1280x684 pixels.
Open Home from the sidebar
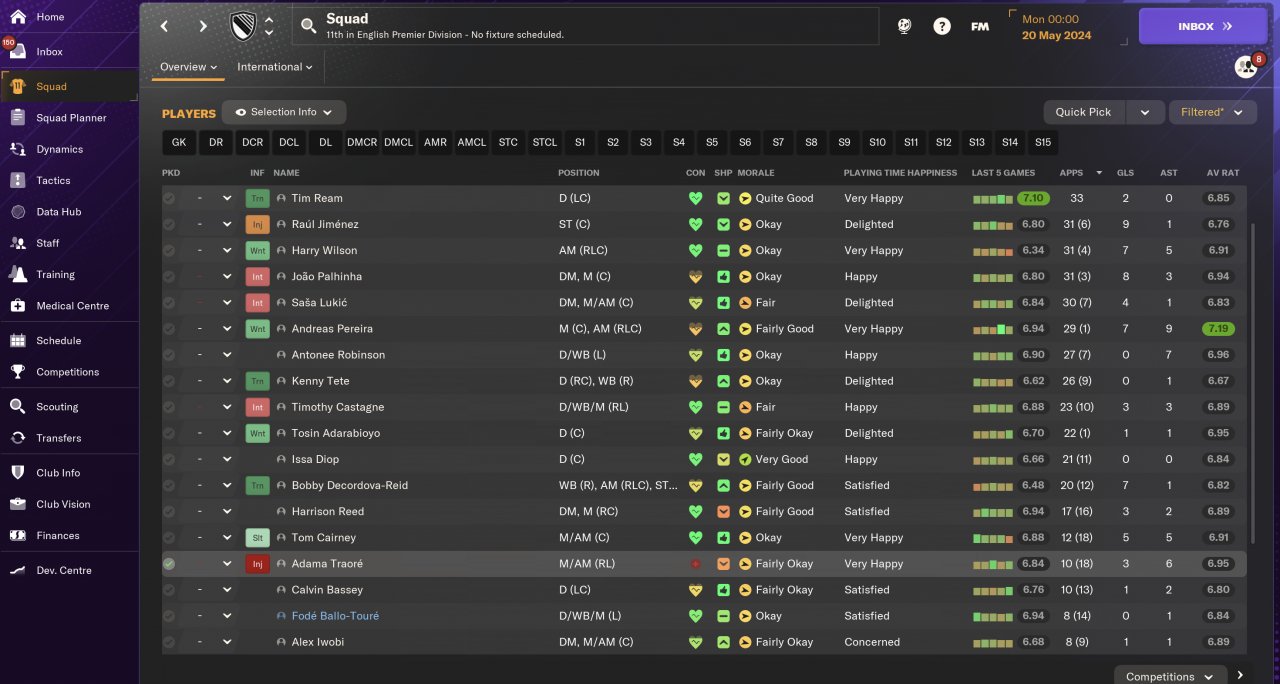tap(50, 17)
